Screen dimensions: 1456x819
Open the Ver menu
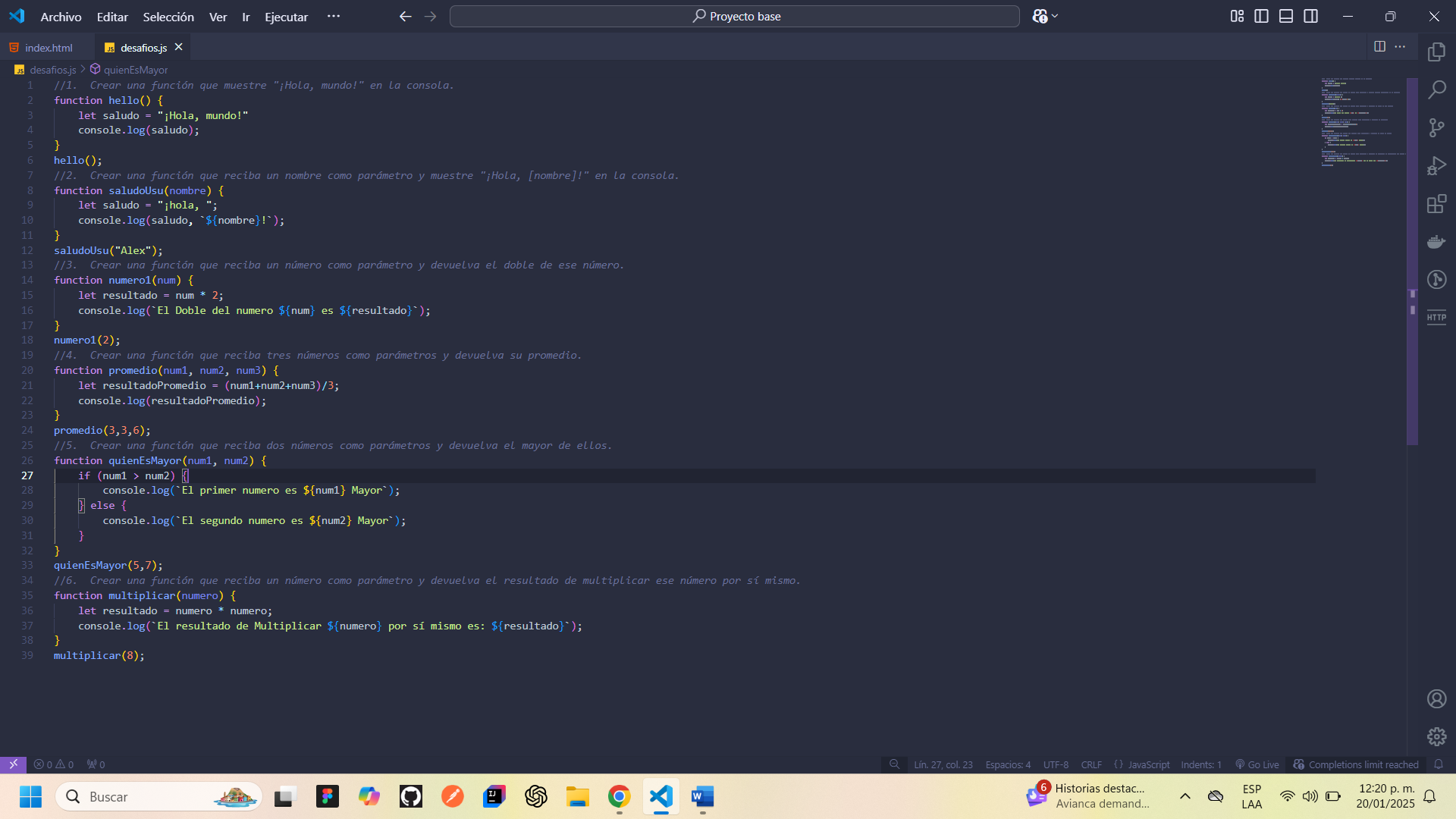click(x=218, y=17)
